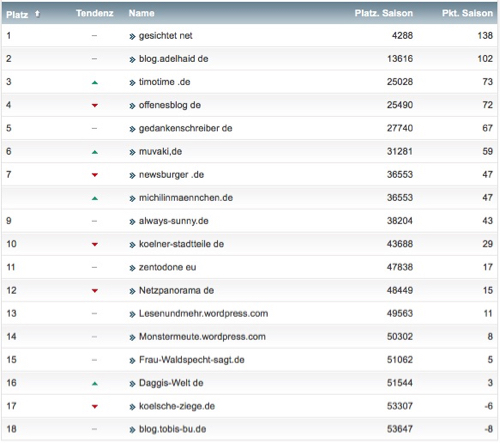Click the red down arrow for newsburger.de
Viewport: 500px width, 443px height.
coord(95,175)
